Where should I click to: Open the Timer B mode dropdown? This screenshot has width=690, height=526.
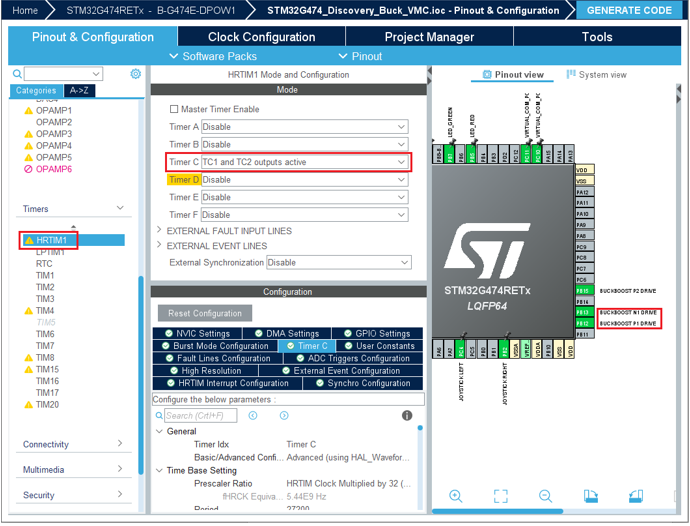(x=305, y=144)
